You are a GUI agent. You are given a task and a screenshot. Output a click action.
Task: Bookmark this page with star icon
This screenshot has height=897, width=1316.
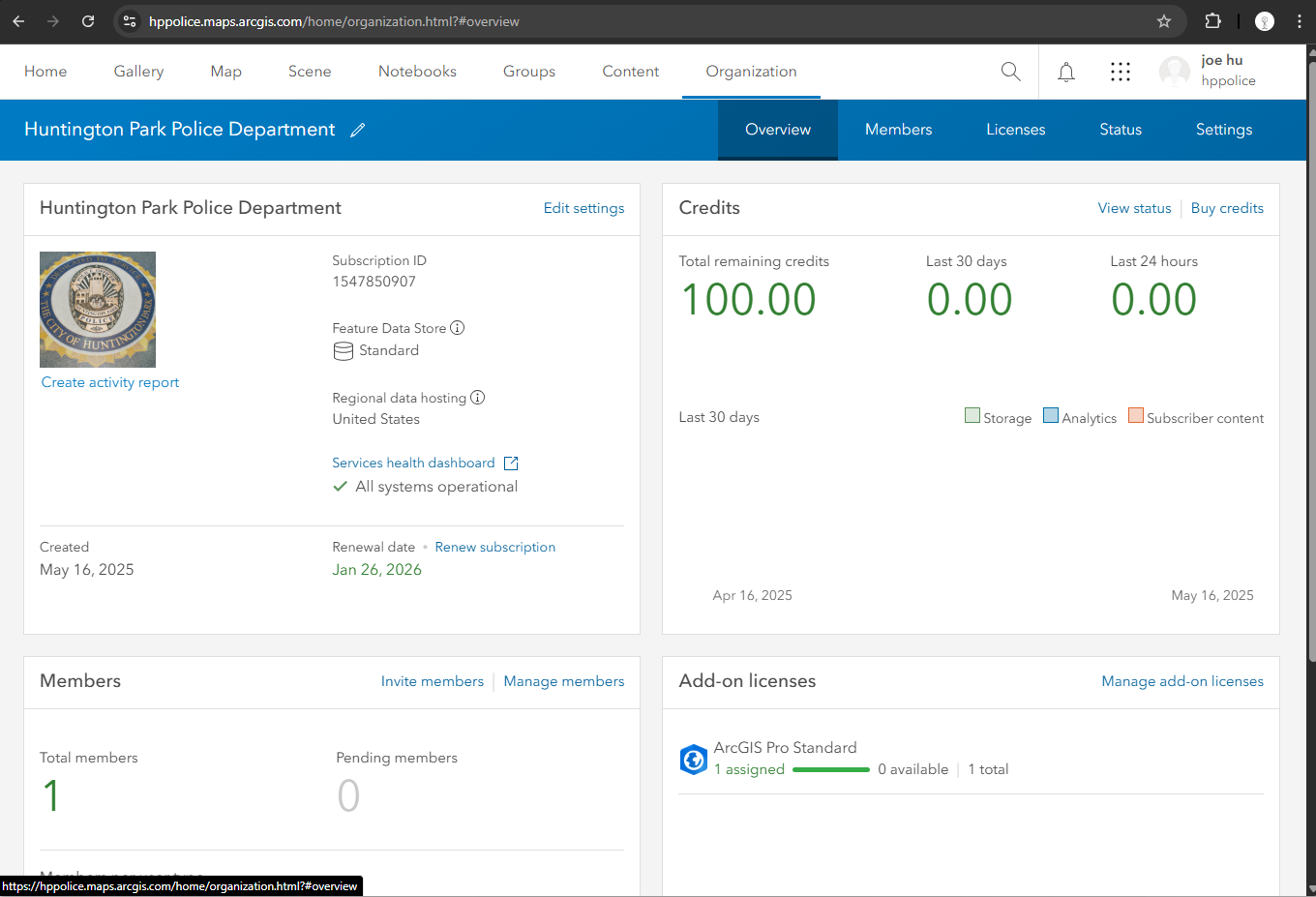pos(1164,21)
